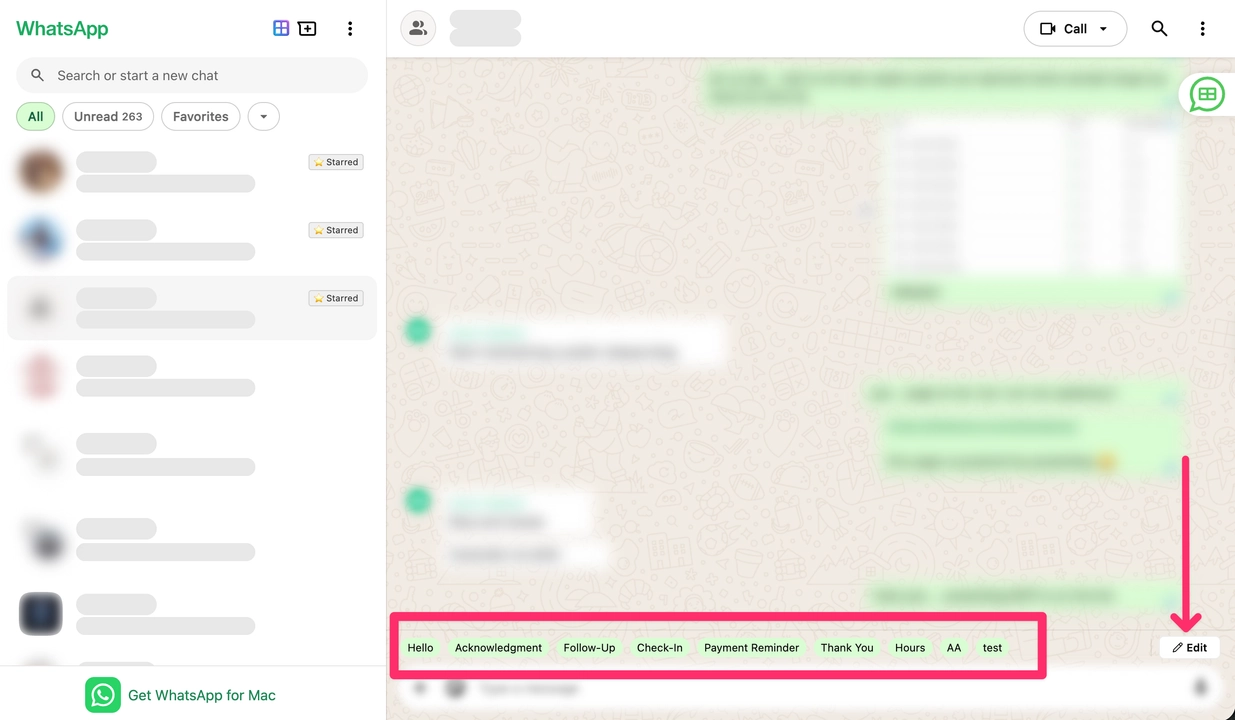Image resolution: width=1235 pixels, height=720 pixels.
Task: Expand the Call dropdown
Action: [x=1104, y=29]
